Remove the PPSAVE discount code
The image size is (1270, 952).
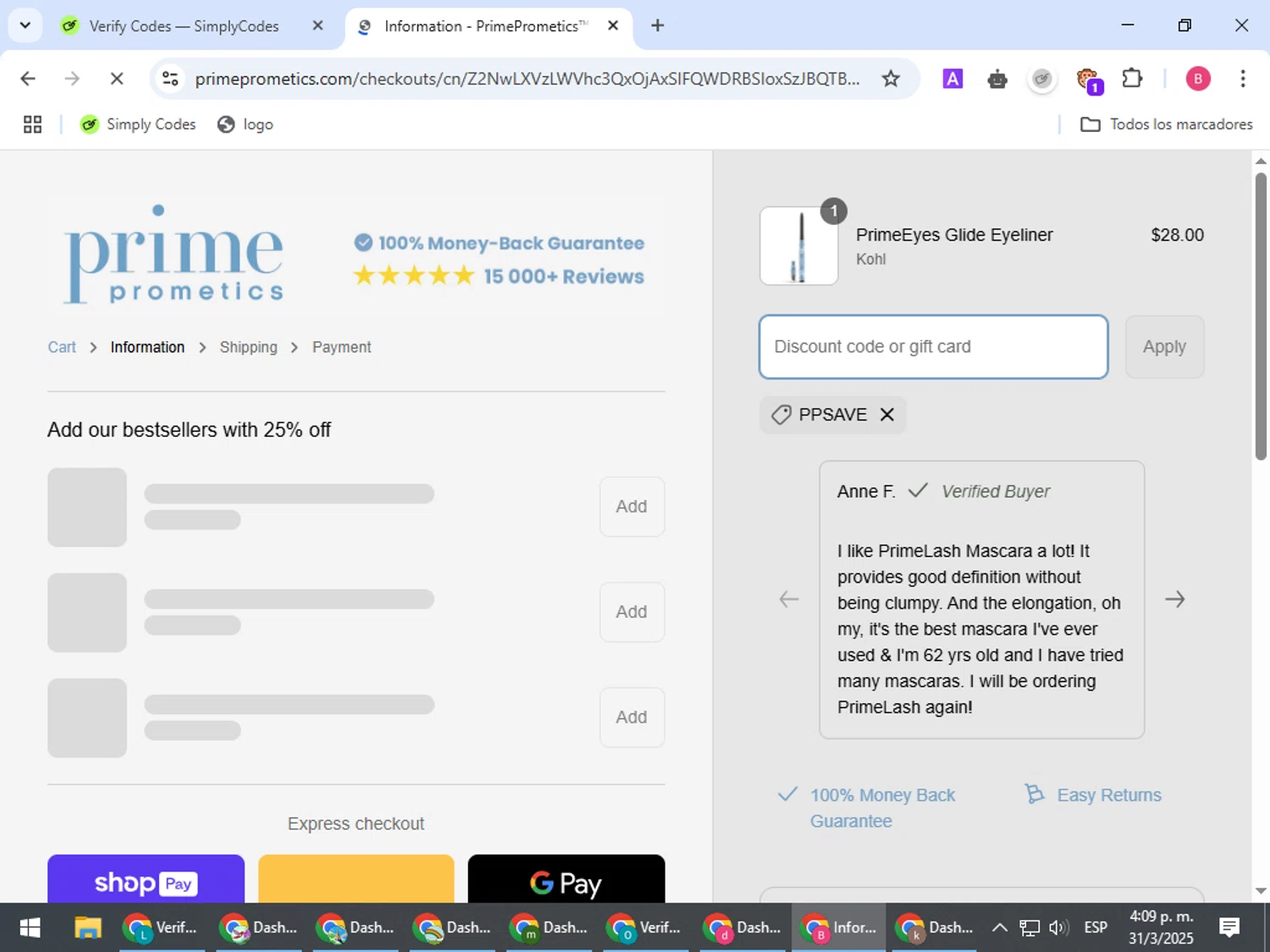[x=886, y=415]
